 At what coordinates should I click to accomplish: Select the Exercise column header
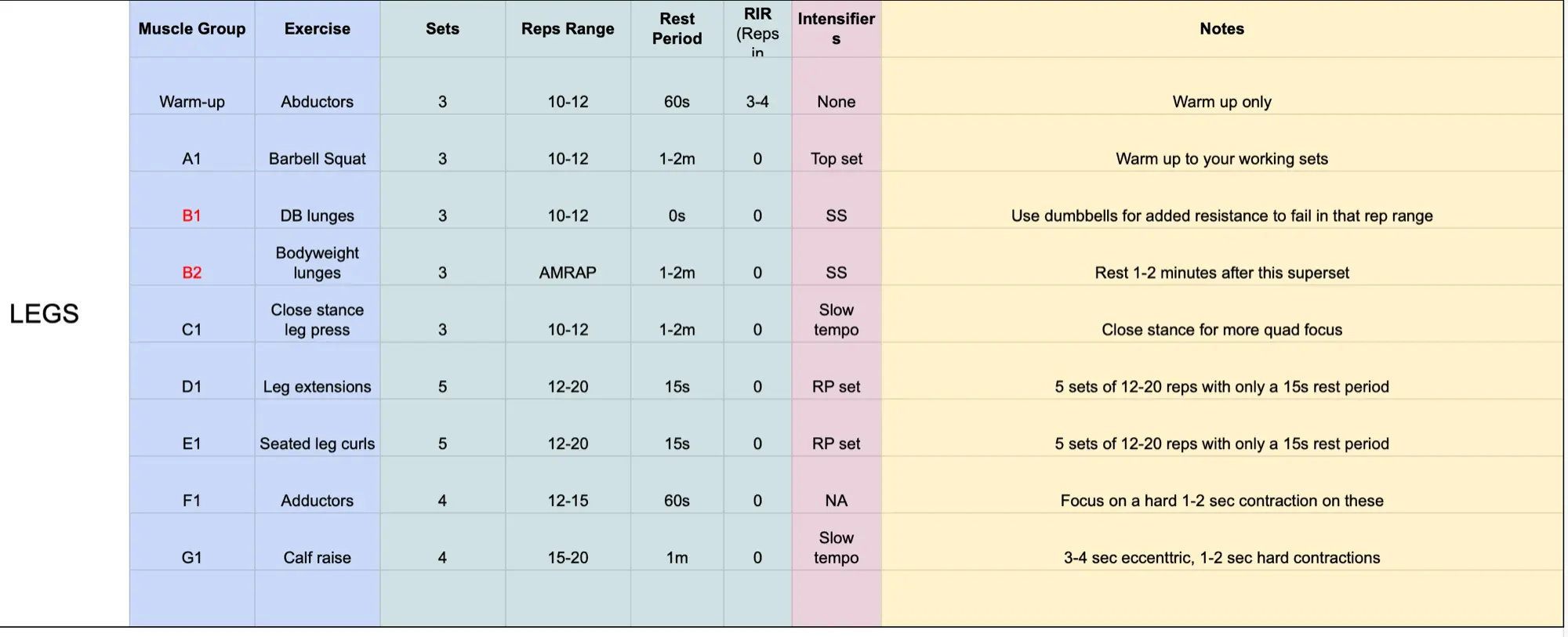click(317, 29)
